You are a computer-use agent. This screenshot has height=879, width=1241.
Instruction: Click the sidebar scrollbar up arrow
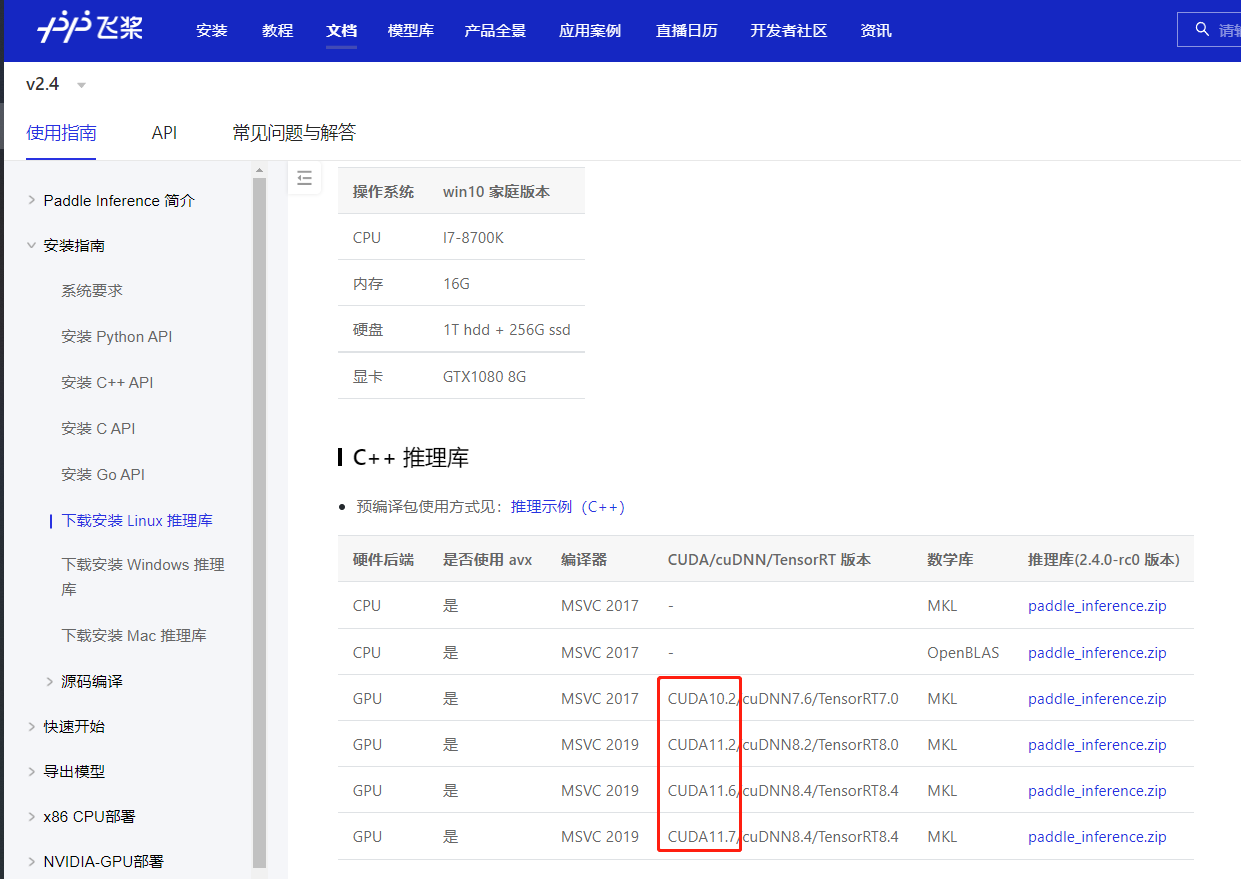260,170
